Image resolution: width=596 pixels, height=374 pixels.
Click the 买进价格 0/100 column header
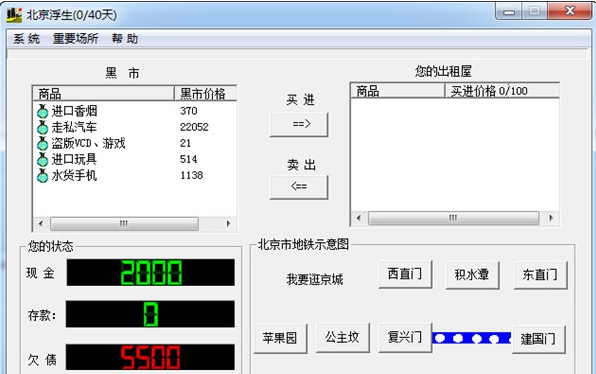click(x=502, y=91)
